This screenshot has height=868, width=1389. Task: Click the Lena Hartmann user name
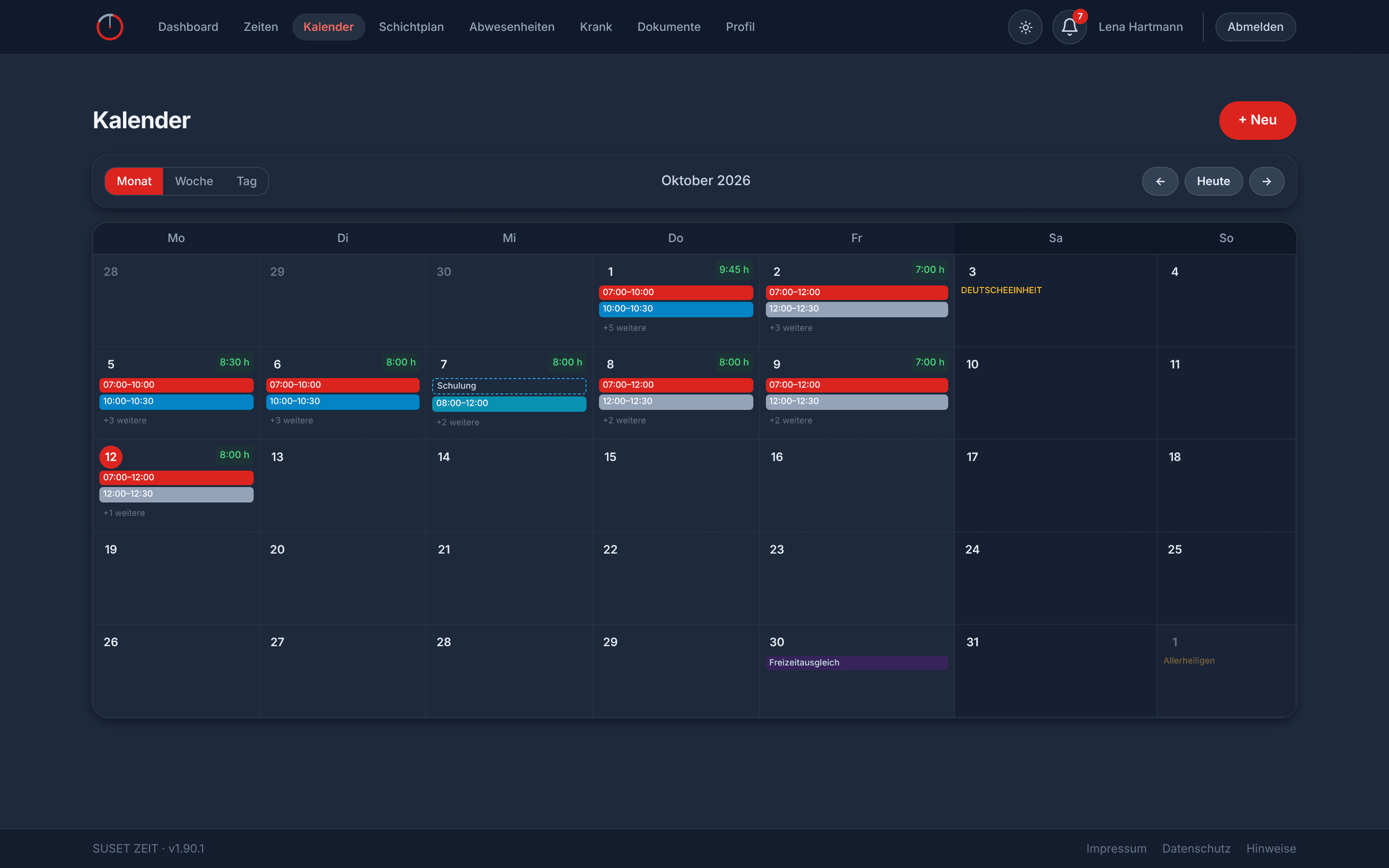coord(1141,27)
